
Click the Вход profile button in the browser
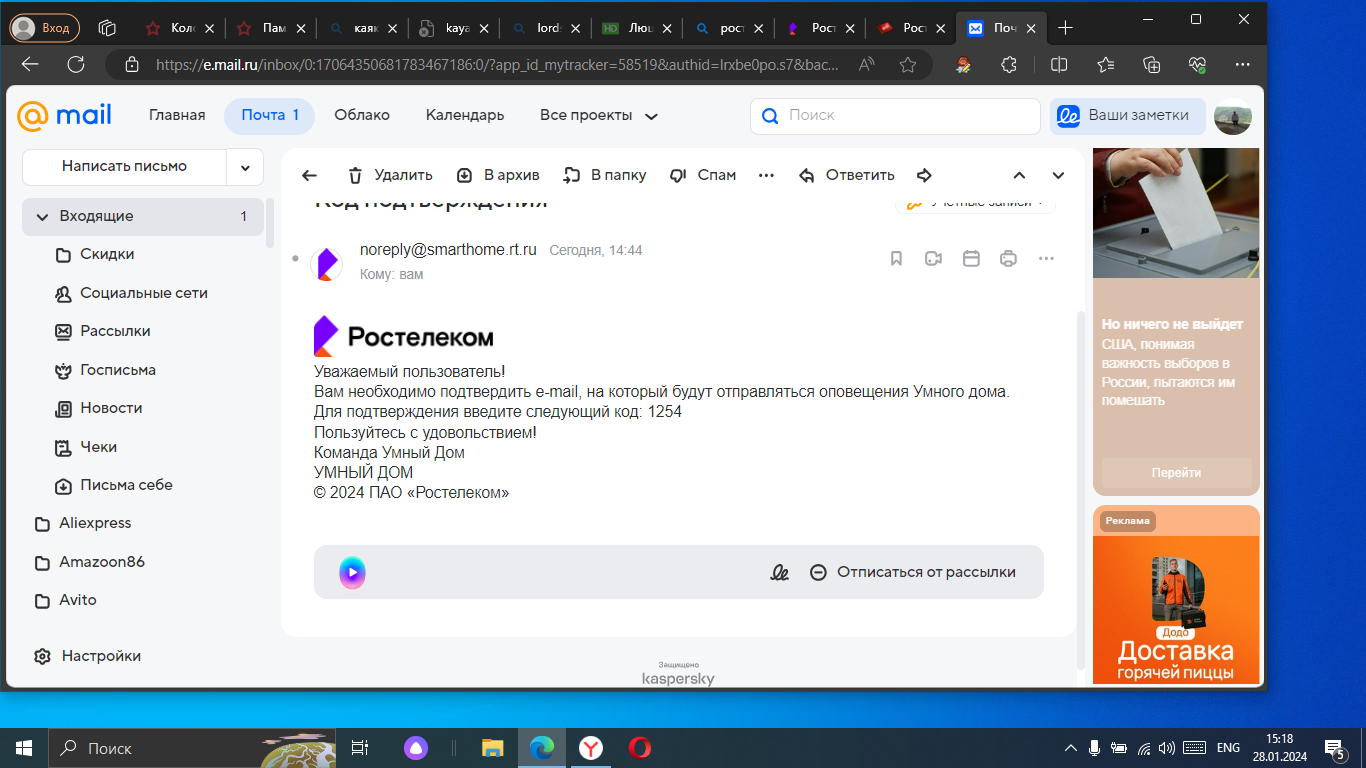point(44,28)
